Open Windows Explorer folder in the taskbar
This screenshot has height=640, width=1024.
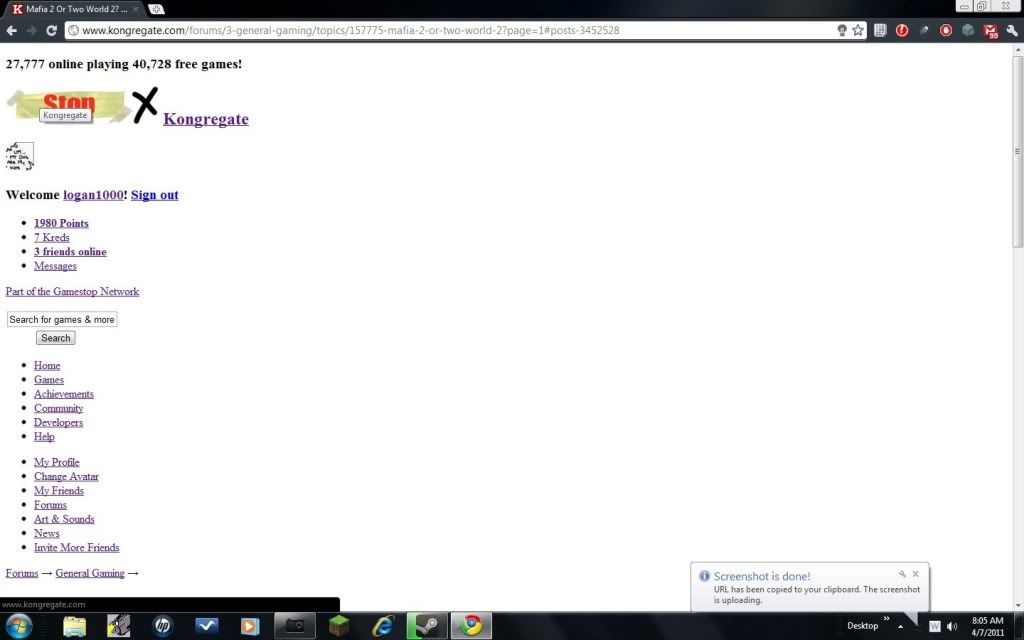point(74,626)
